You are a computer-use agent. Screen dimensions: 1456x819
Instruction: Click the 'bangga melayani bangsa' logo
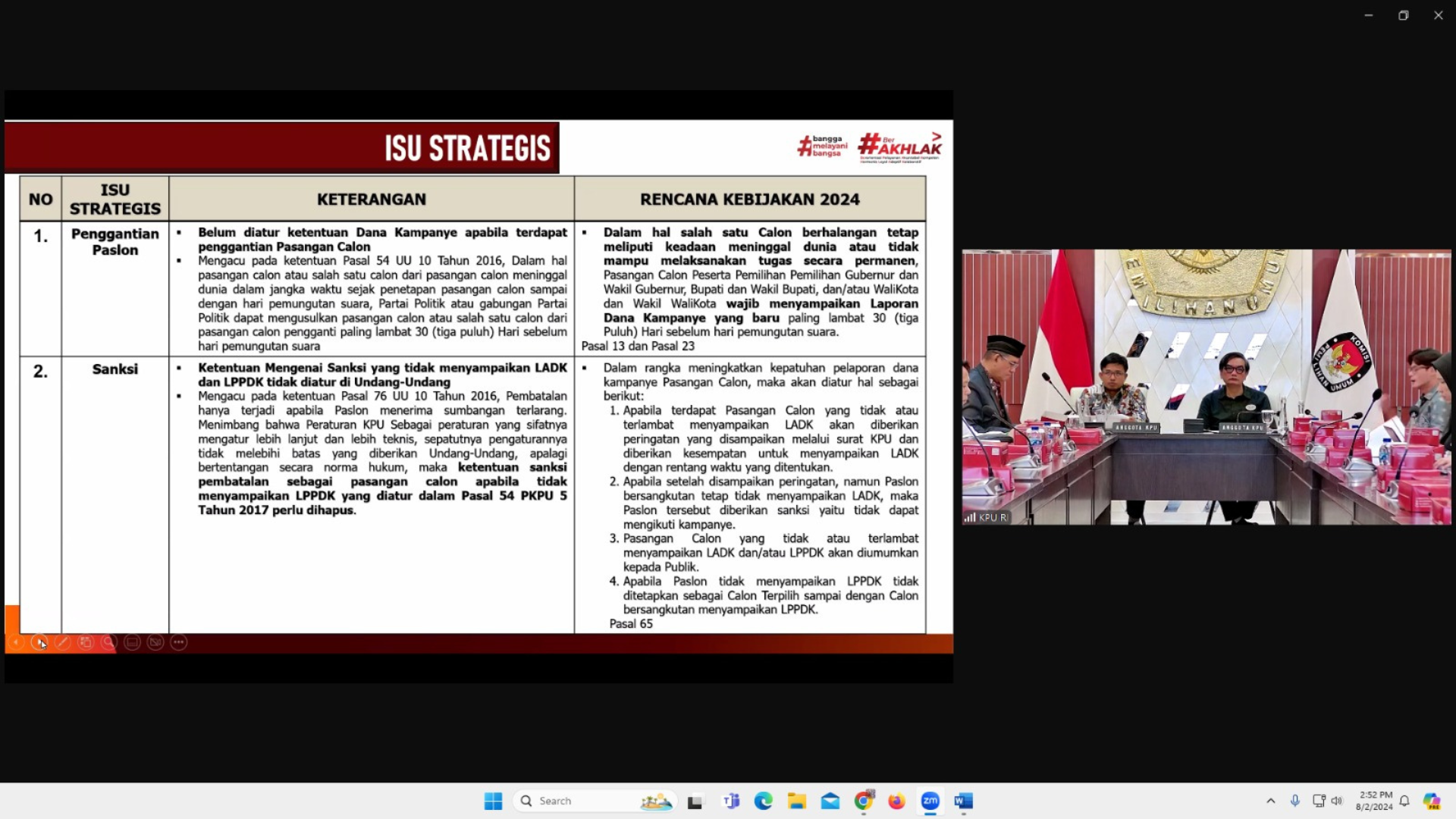pyautogui.click(x=823, y=146)
